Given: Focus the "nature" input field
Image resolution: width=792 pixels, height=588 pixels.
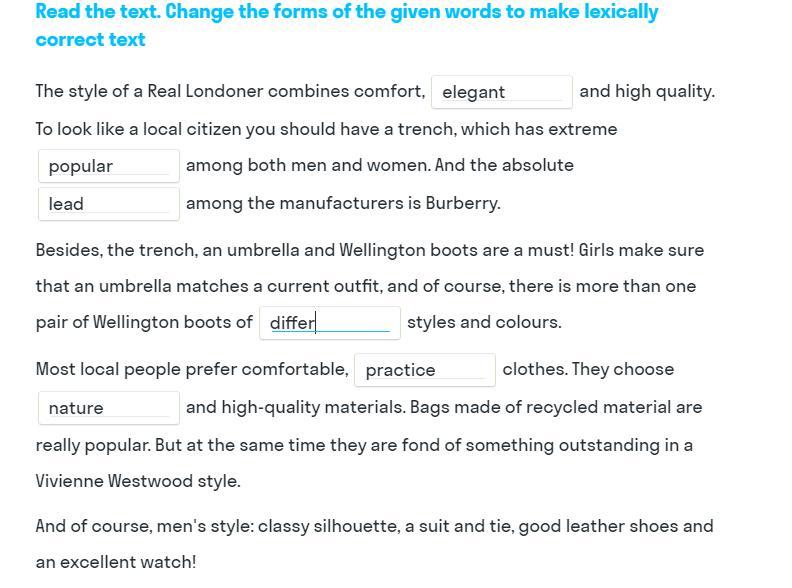Looking at the screenshot, I should pyautogui.click(x=108, y=408).
